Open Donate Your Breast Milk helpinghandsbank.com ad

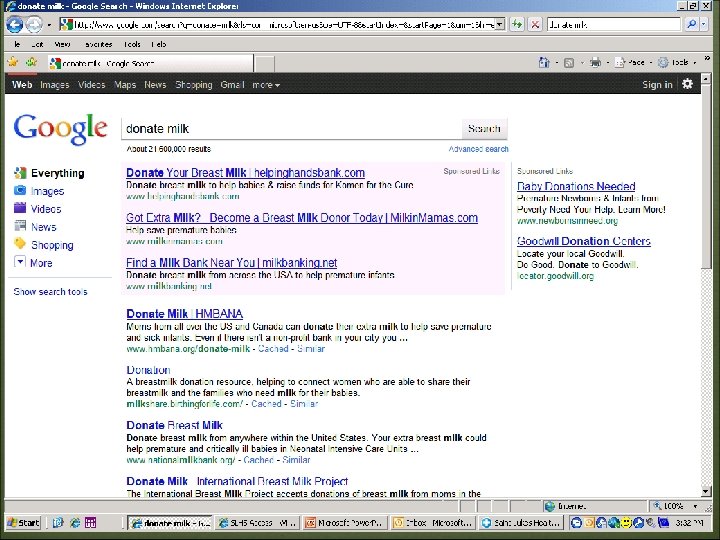click(246, 173)
